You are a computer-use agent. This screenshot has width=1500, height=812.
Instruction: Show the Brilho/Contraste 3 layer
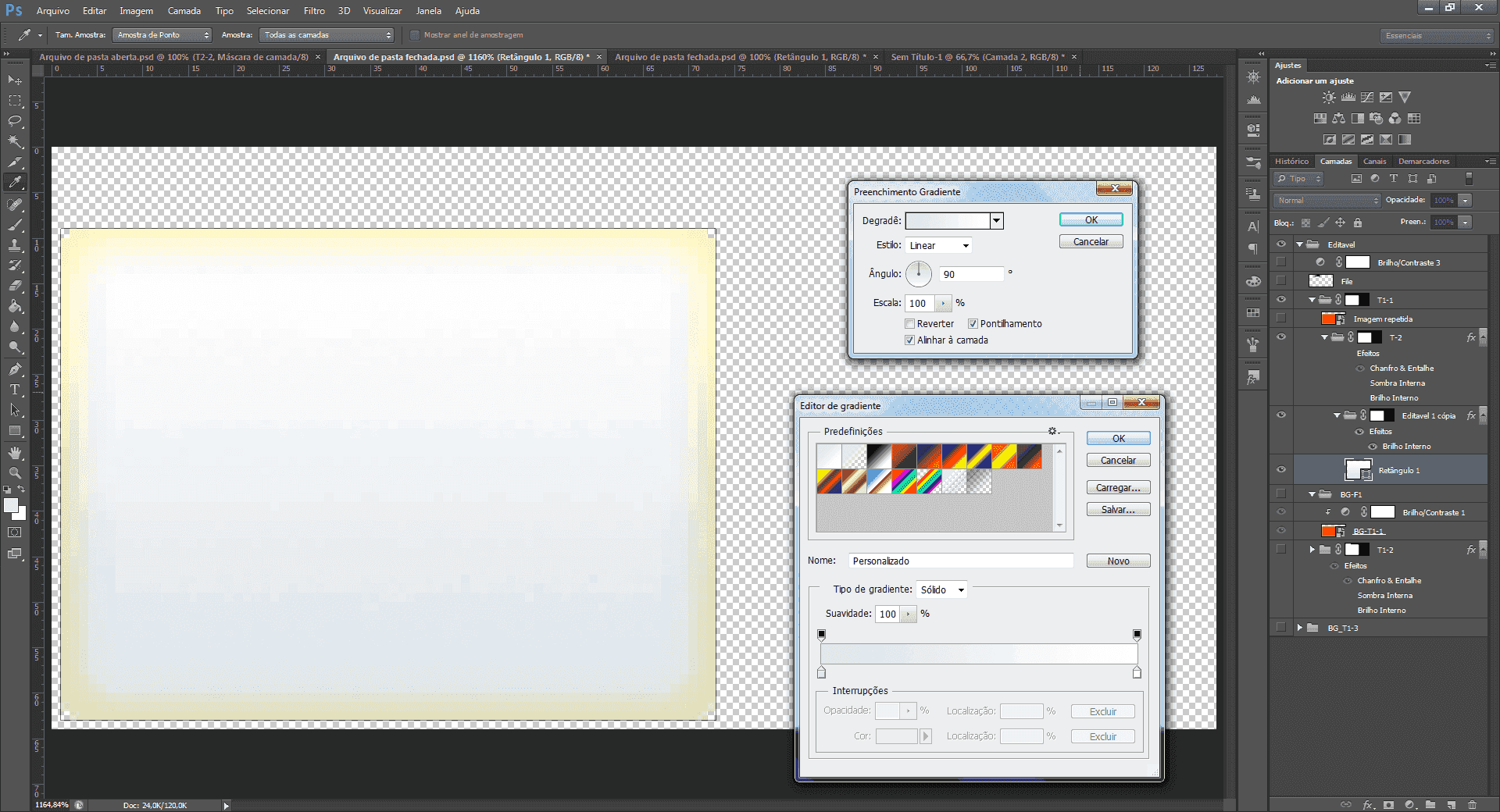point(1281,262)
